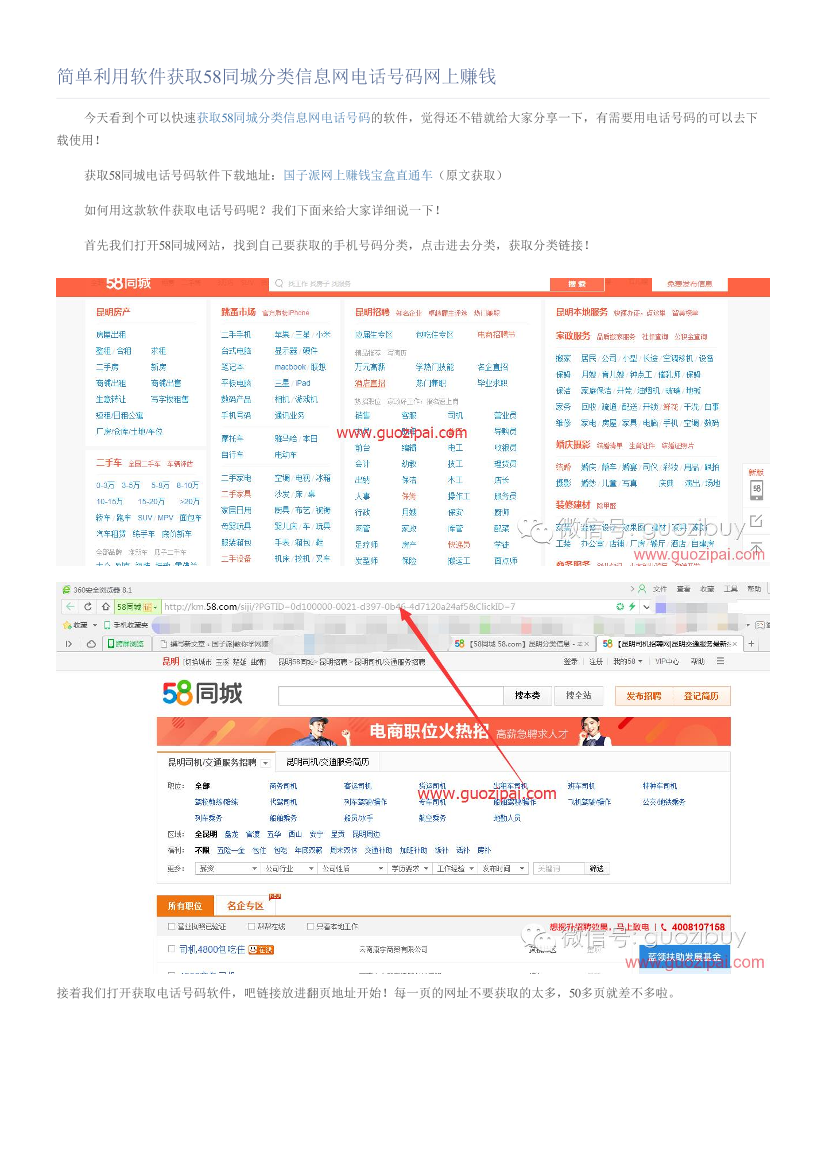Open the 司机,4800包吃住 job listing
The height and width of the screenshot is (1169, 826).
point(212,949)
